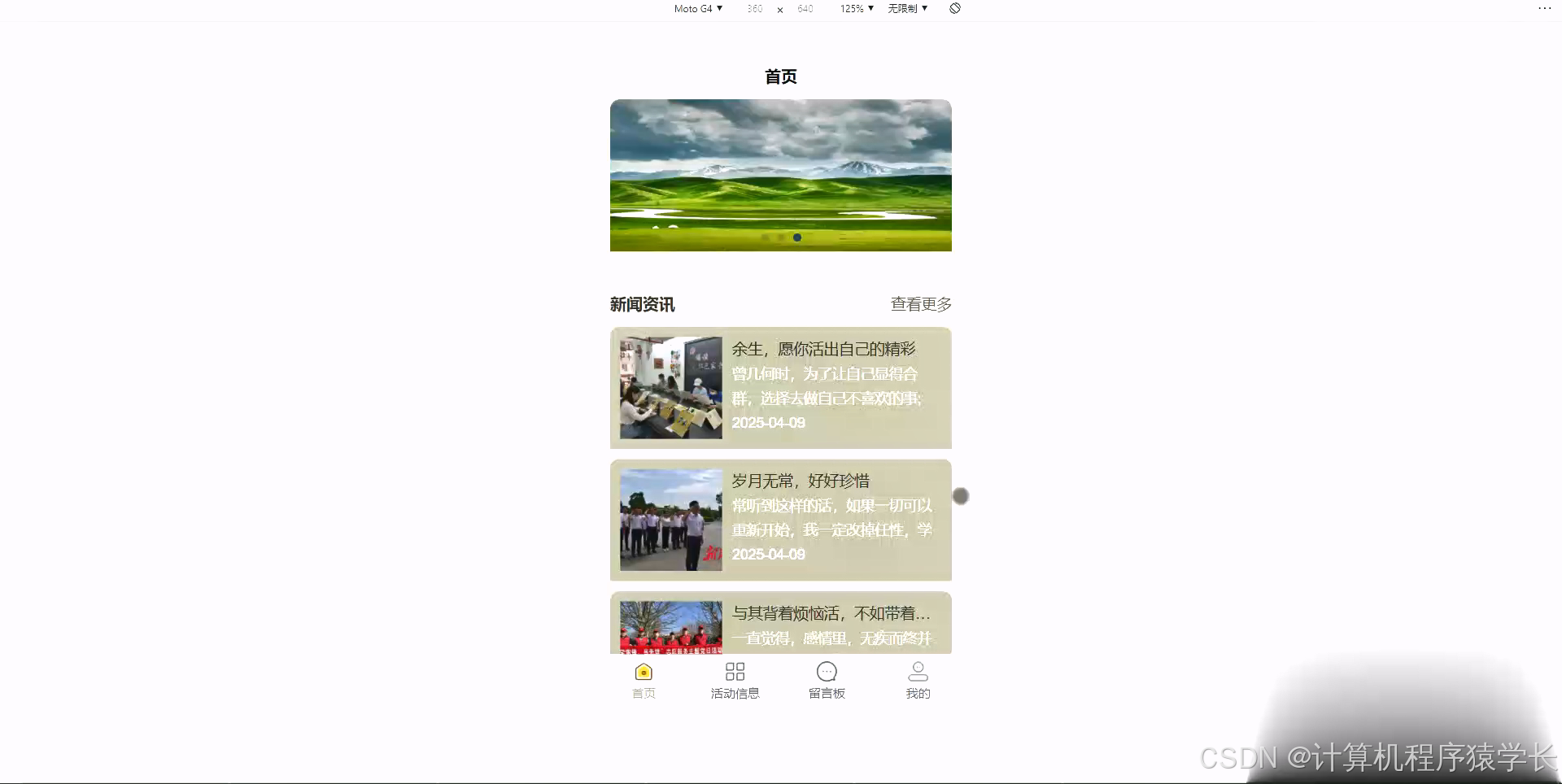
Task: Select the second carousel indicator dot
Action: [781, 237]
